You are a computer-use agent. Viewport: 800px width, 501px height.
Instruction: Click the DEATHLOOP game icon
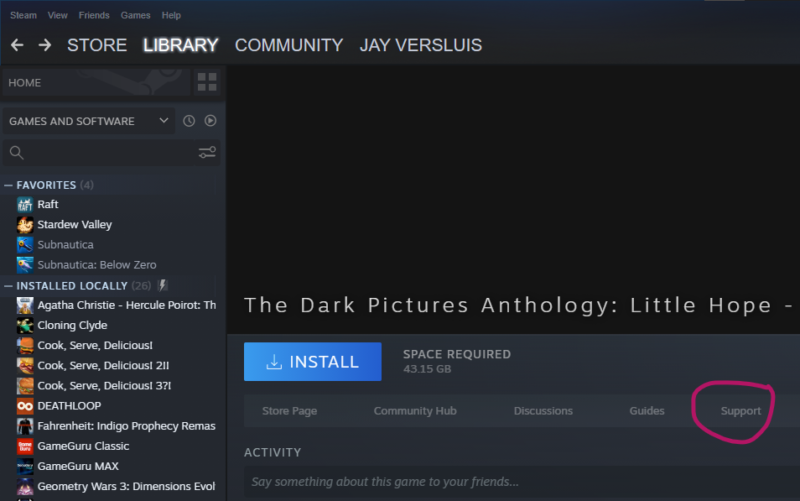[x=25, y=406]
